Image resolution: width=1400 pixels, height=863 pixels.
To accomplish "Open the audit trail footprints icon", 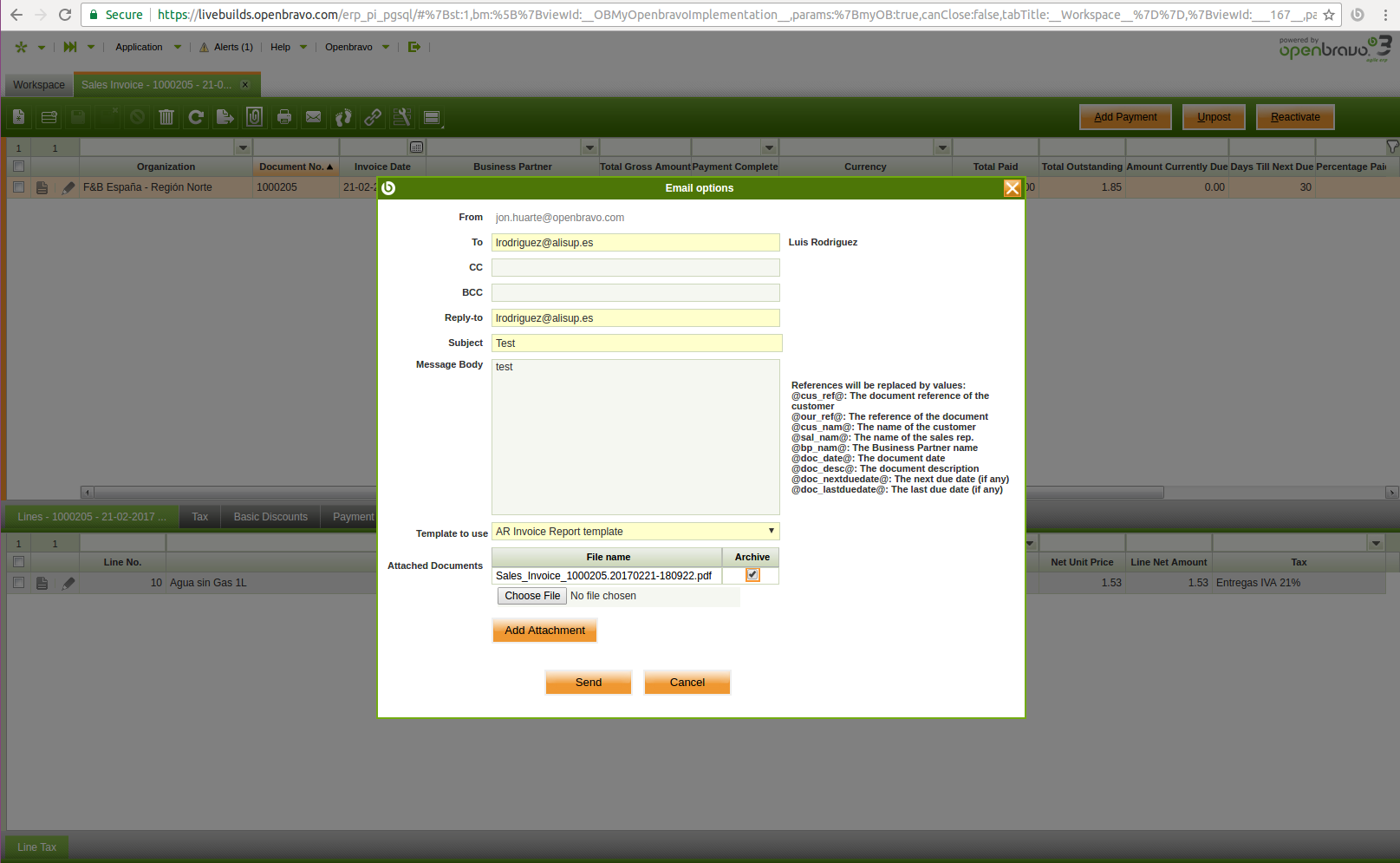I will pos(343,117).
